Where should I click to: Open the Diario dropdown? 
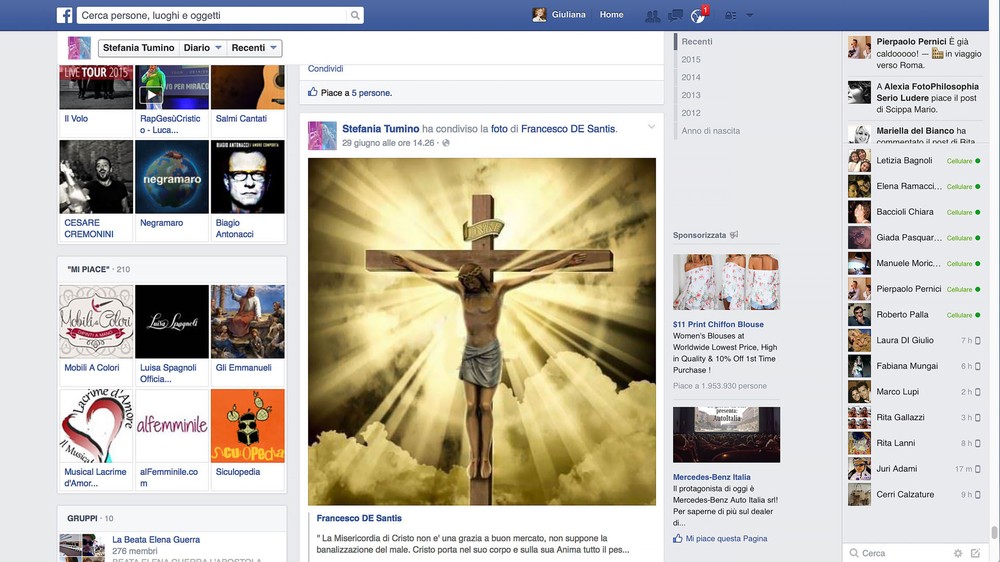pos(203,48)
